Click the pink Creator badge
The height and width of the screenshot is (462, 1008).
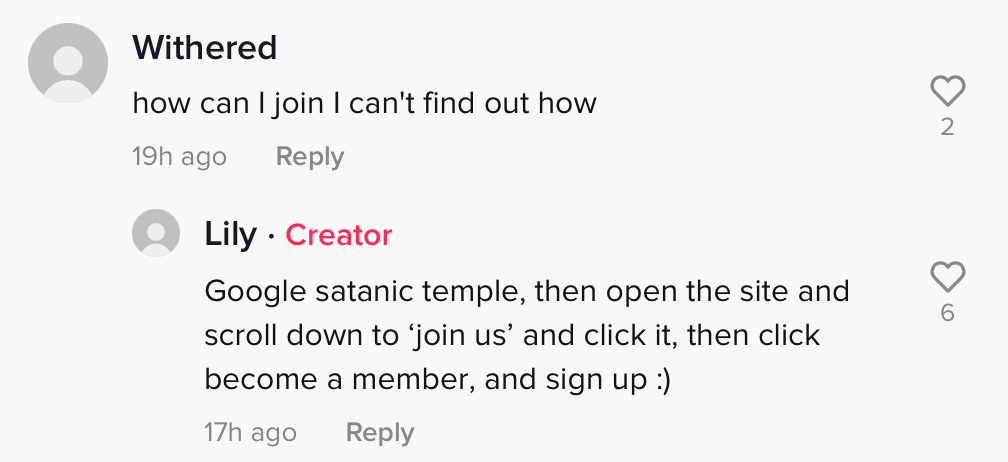click(x=339, y=235)
